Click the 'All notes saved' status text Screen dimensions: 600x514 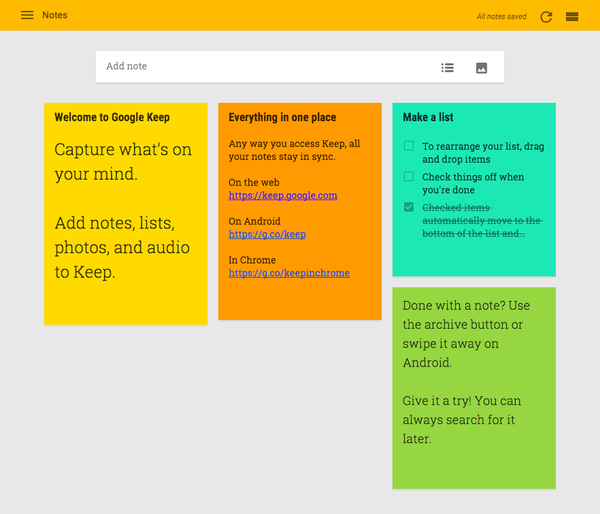point(501,16)
